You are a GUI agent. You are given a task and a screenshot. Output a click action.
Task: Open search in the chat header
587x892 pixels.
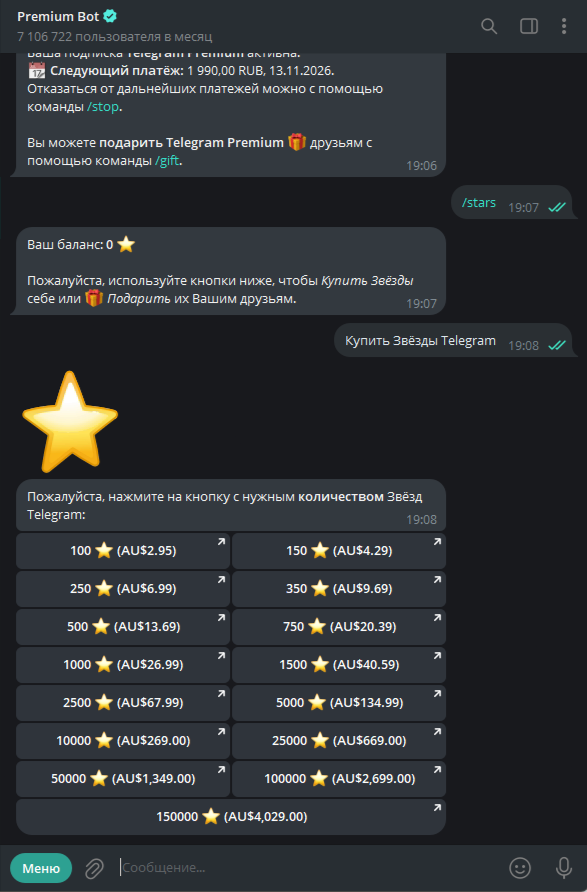pos(489,26)
